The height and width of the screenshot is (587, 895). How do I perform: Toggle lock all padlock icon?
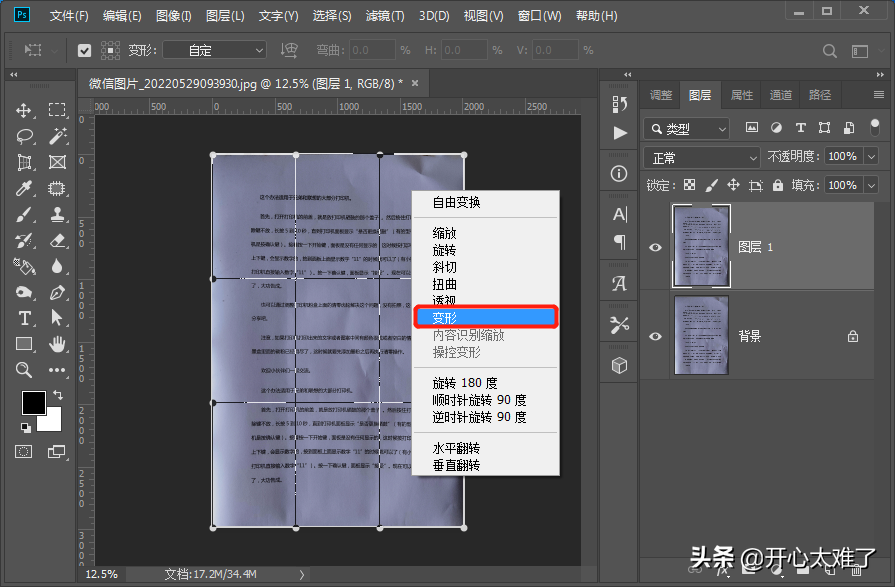(x=777, y=185)
